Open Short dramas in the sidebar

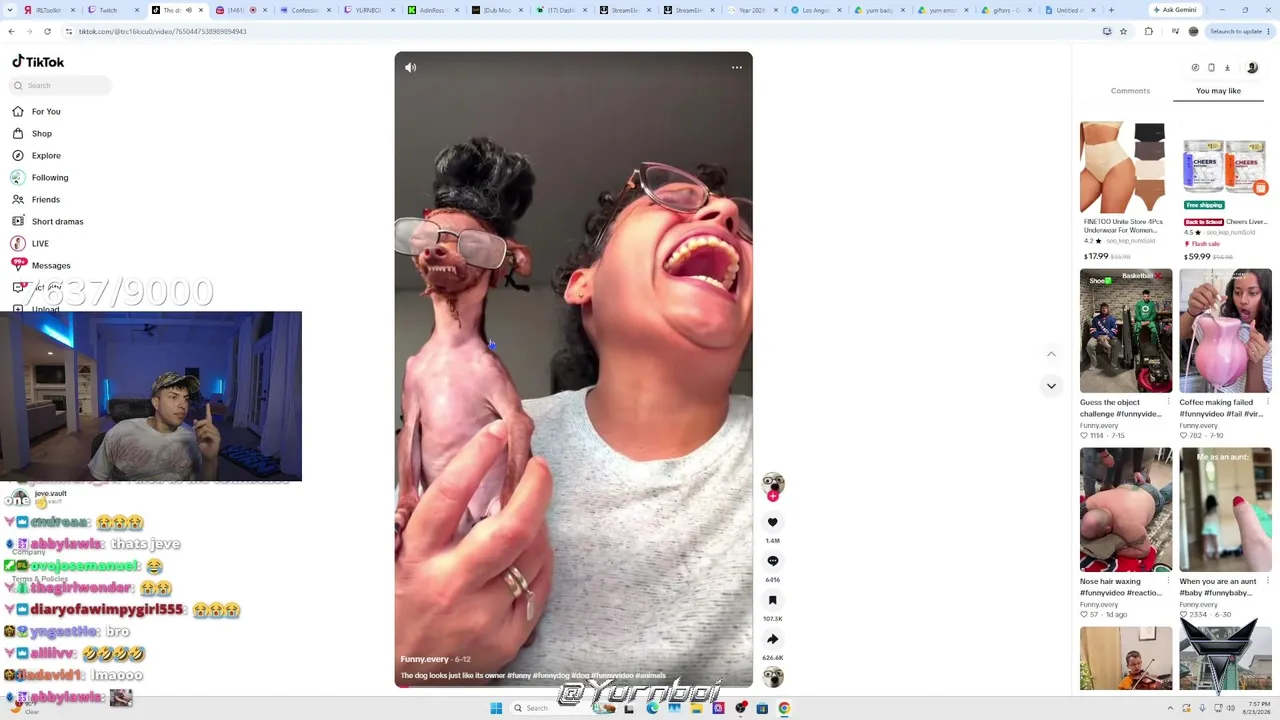click(x=57, y=222)
